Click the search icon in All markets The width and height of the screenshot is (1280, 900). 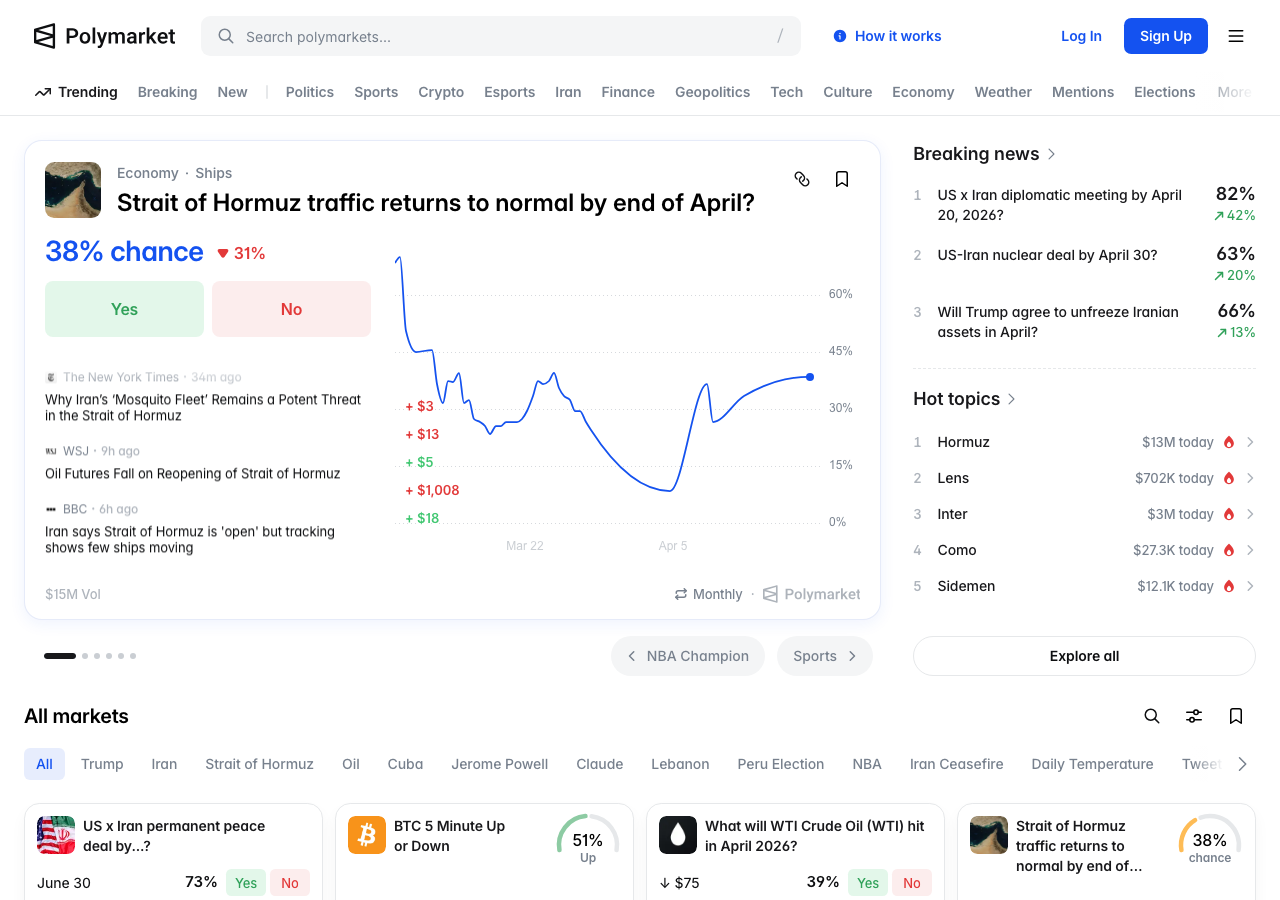tap(1152, 716)
